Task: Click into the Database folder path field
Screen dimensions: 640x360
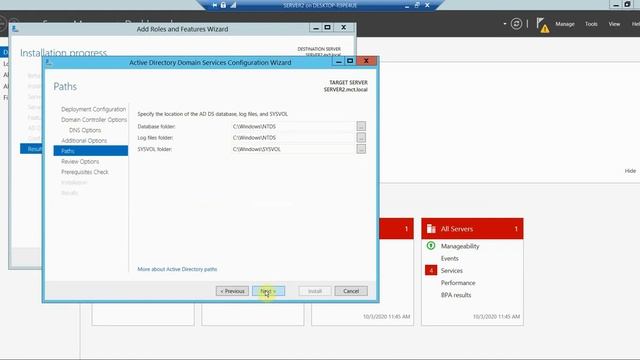Action: point(293,127)
